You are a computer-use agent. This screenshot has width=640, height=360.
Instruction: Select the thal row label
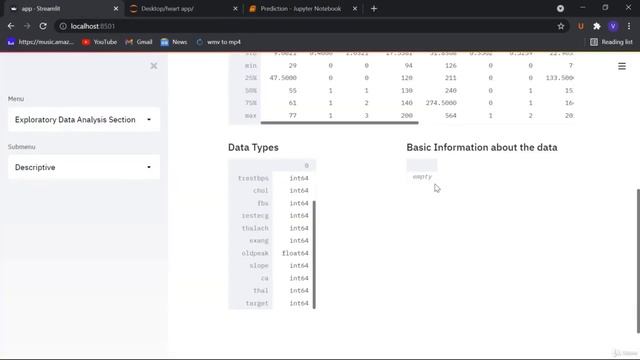(x=260, y=291)
